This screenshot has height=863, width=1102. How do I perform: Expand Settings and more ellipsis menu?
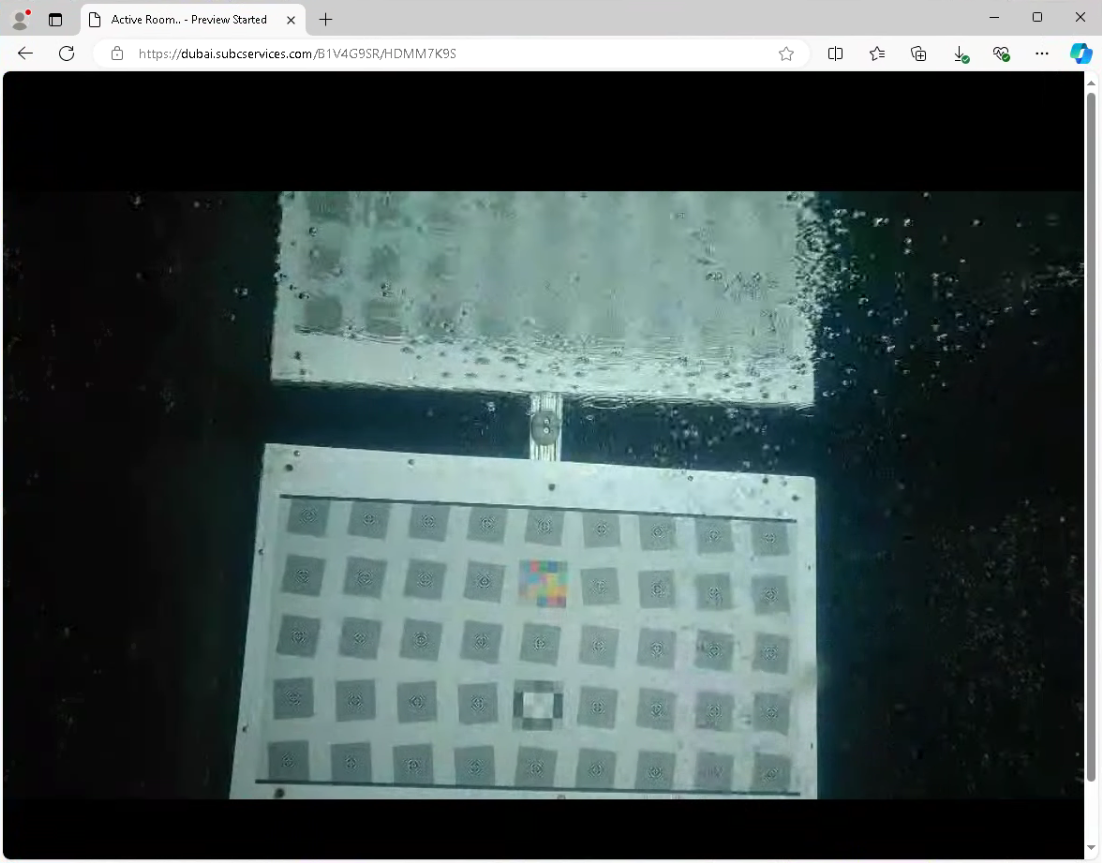pyautogui.click(x=1042, y=54)
